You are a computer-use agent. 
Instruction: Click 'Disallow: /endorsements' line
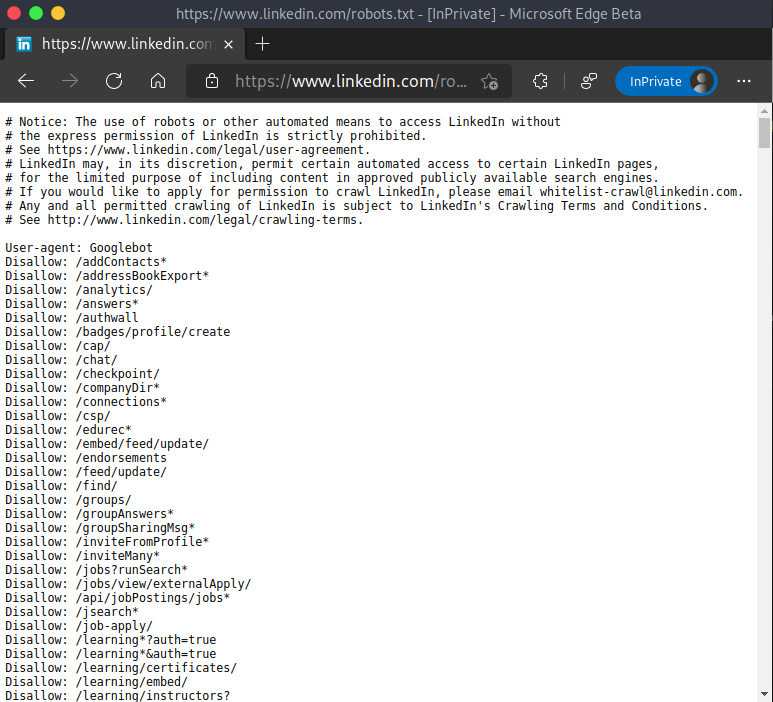pos(86,457)
